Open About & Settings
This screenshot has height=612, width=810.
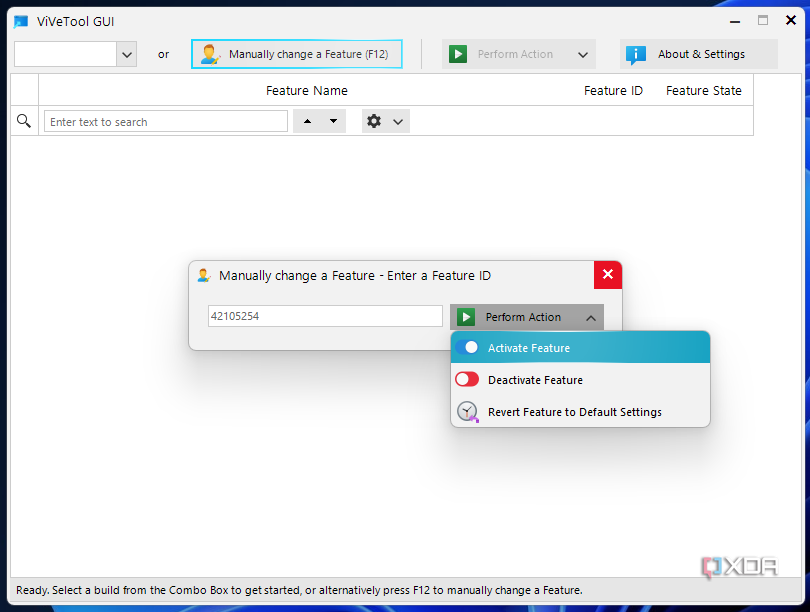pyautogui.click(x=698, y=54)
